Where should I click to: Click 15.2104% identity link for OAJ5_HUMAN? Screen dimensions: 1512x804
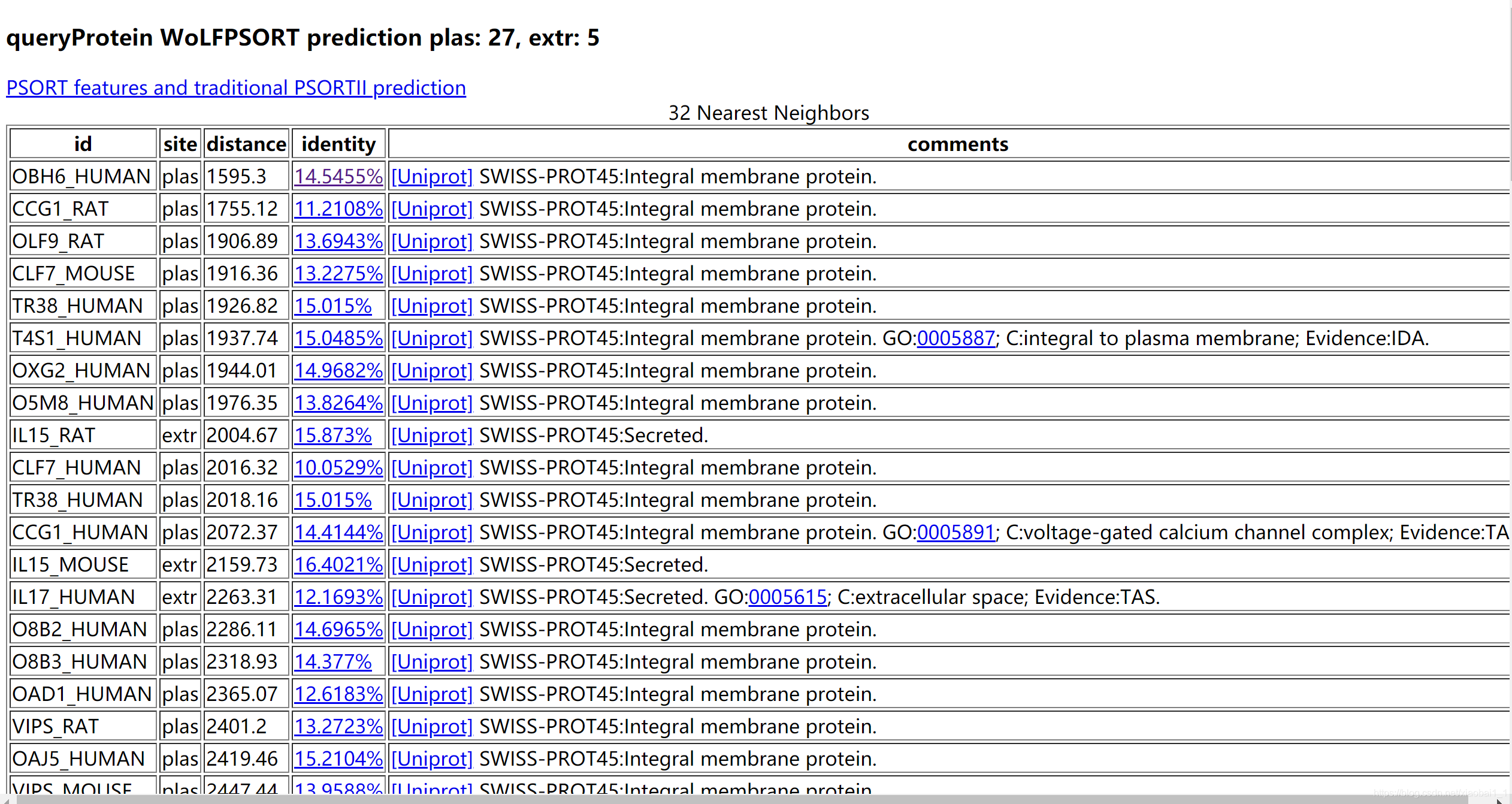(x=338, y=758)
